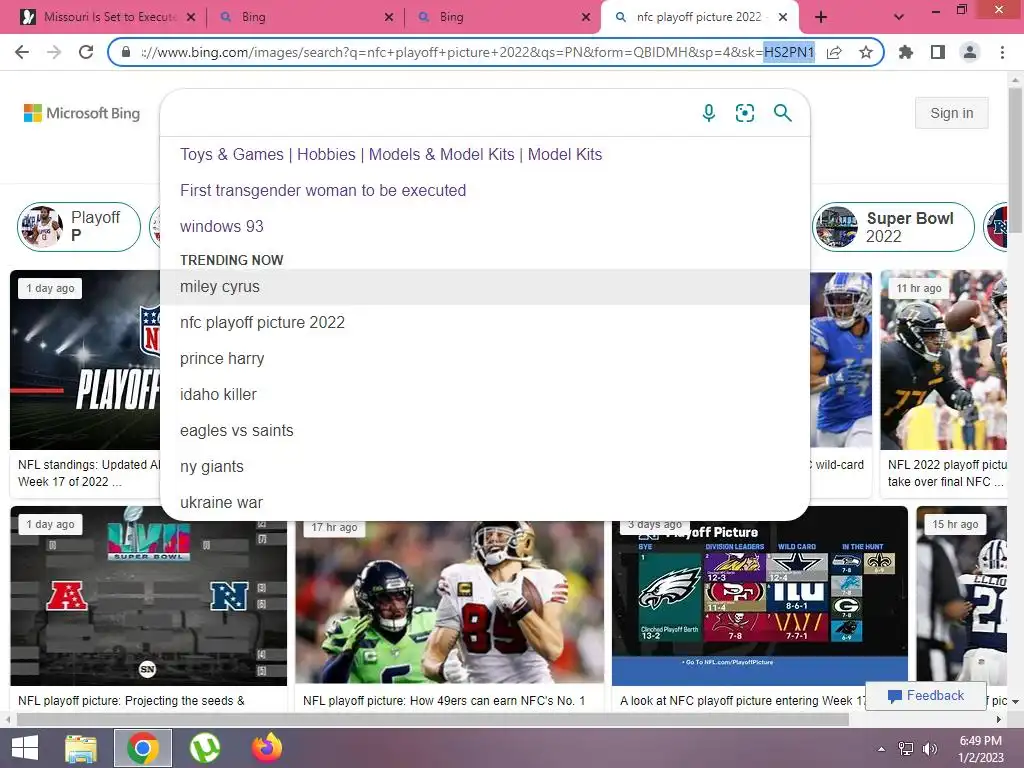This screenshot has width=1024, height=768.
Task: Open the Feedback button
Action: (926, 696)
